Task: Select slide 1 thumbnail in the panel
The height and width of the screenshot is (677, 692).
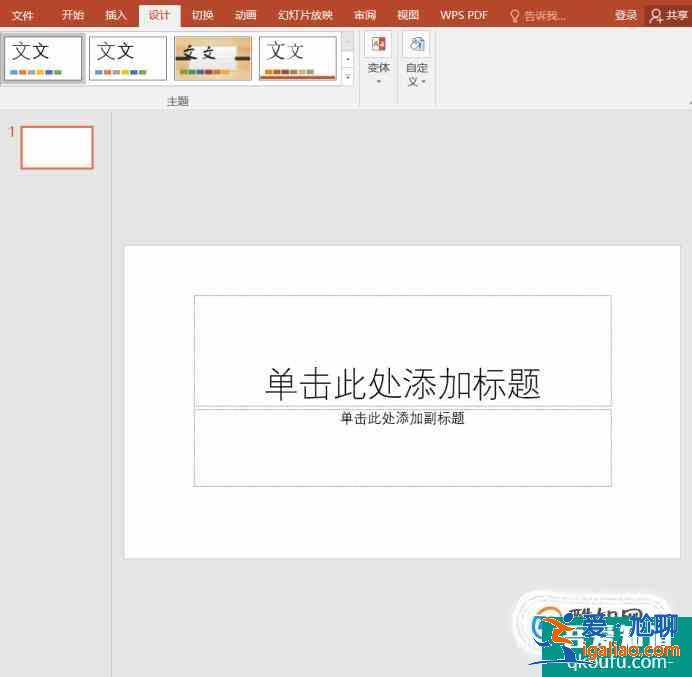Action: click(57, 148)
